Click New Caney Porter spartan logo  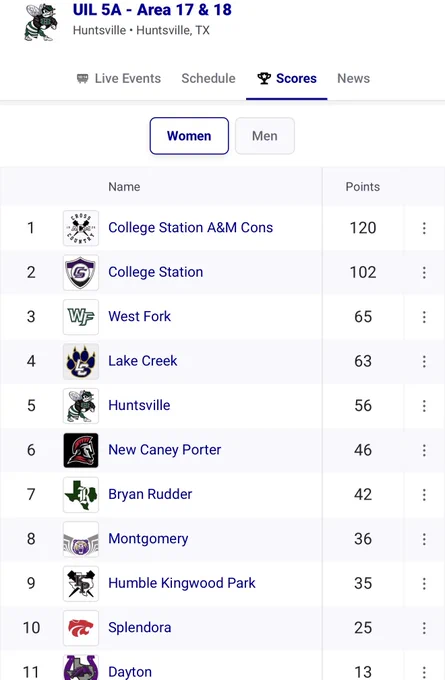pos(81,450)
